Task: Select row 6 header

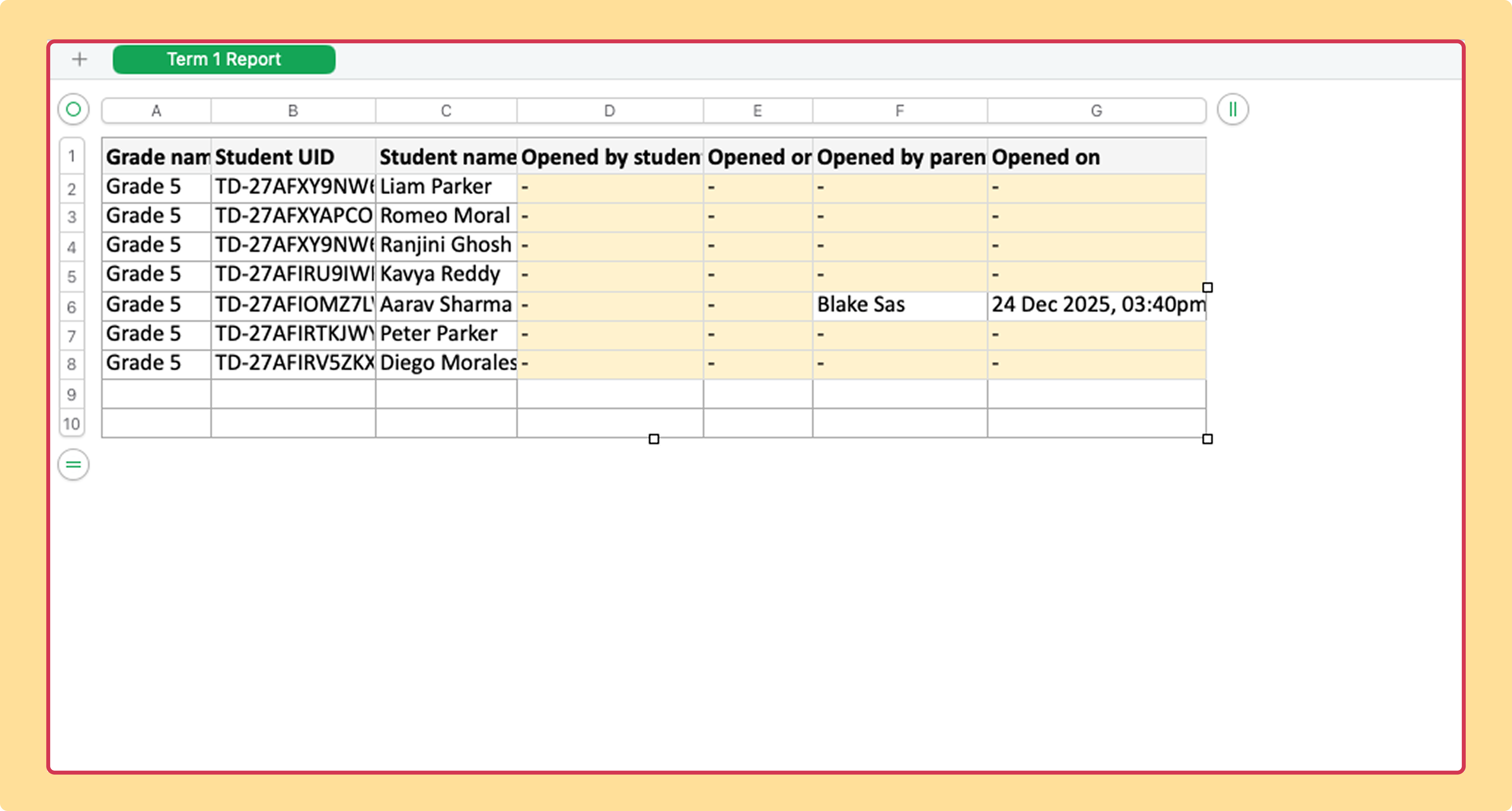Action: (72, 307)
